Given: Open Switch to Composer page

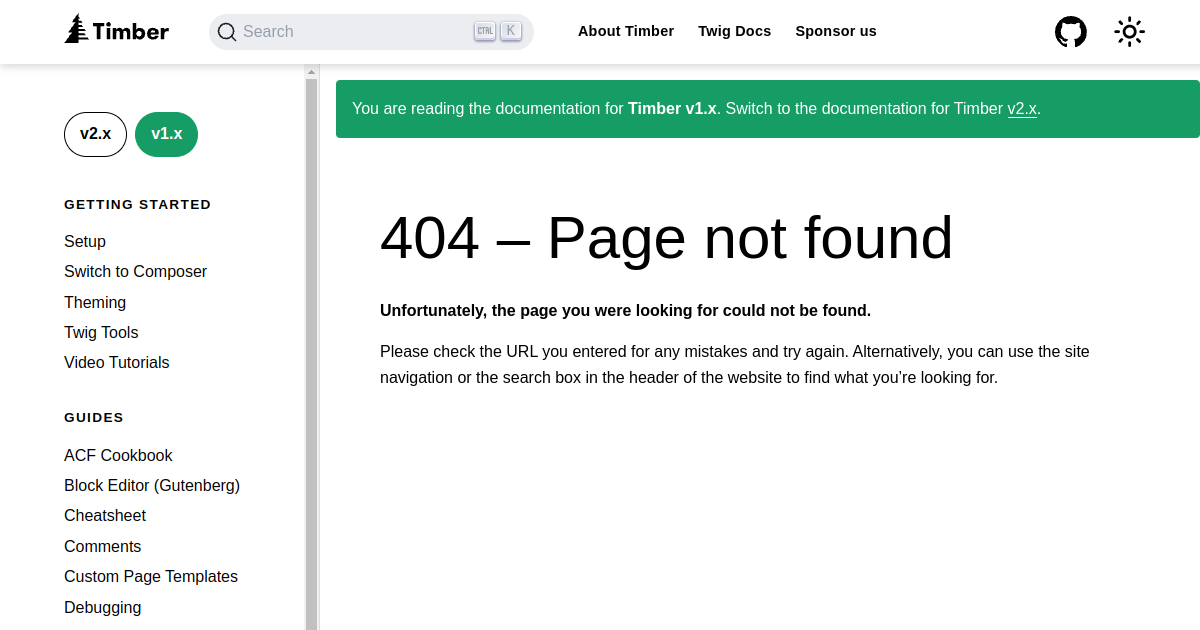Looking at the screenshot, I should 135,272.
